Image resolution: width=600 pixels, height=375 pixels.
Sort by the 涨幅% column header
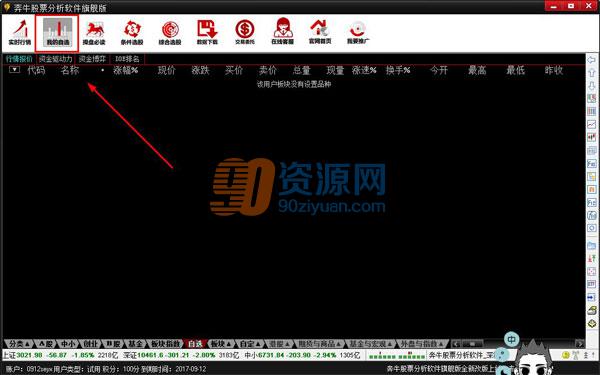126,70
